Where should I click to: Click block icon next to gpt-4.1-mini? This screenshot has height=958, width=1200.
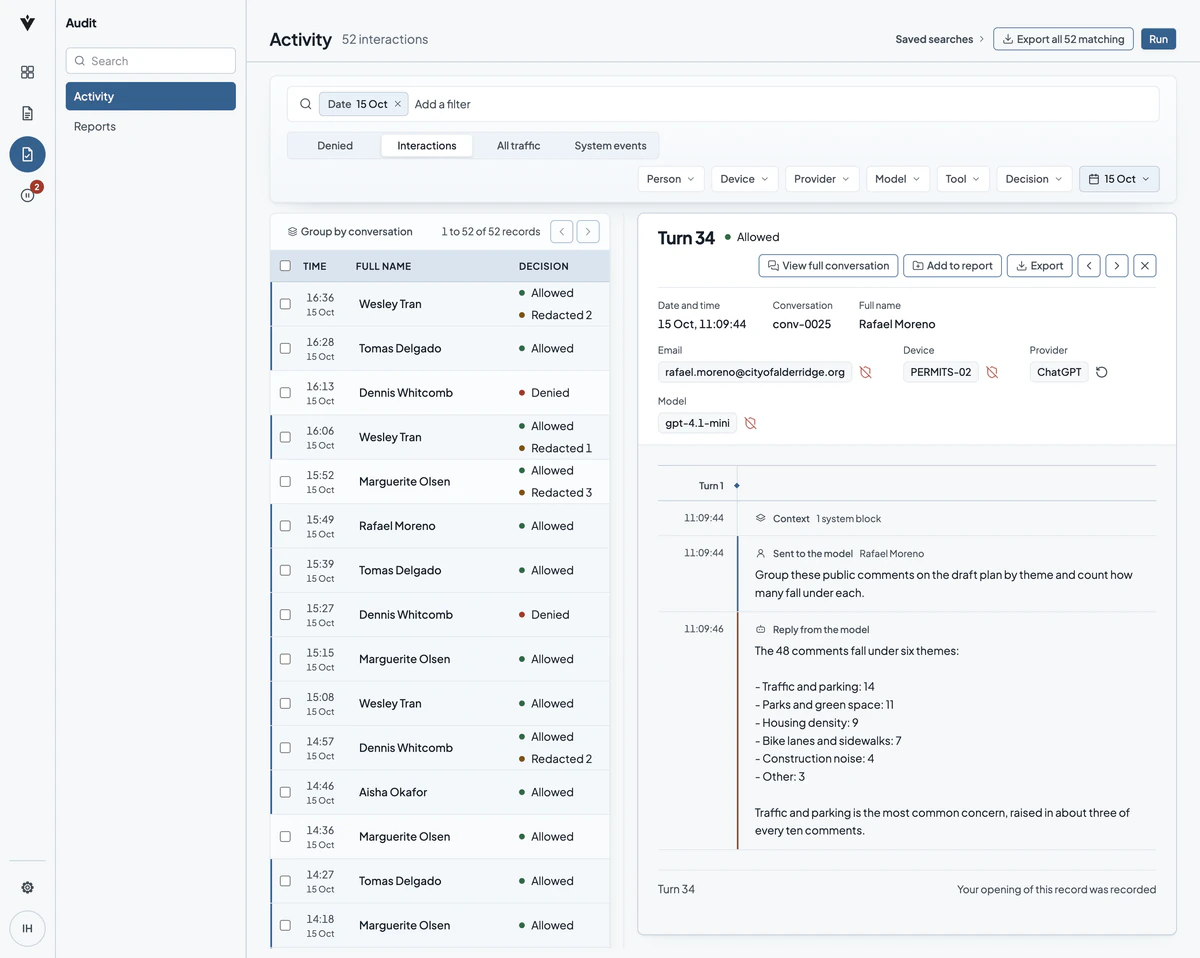(750, 423)
